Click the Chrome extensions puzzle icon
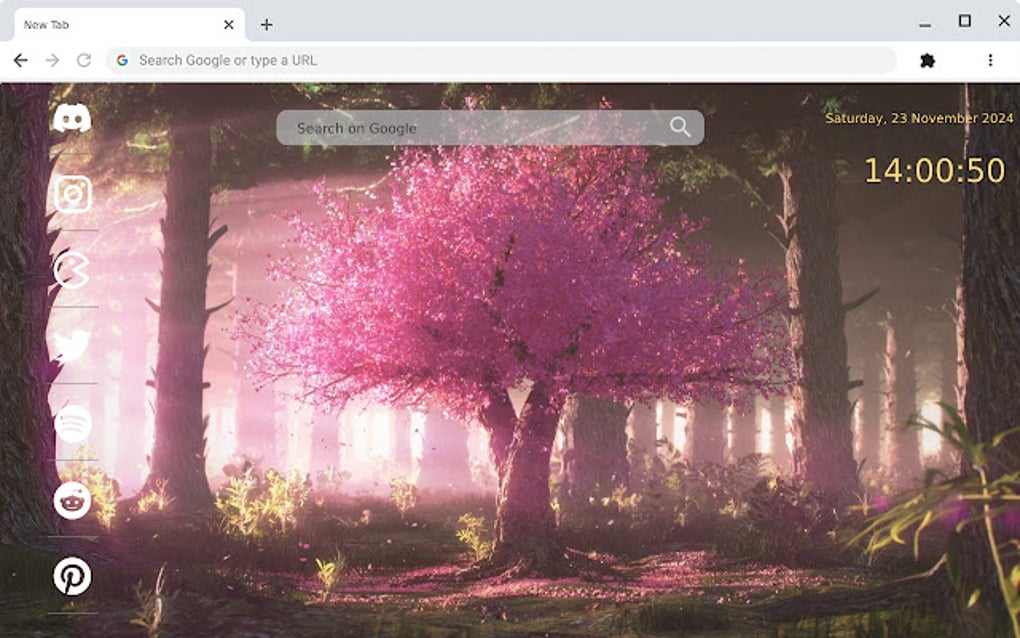 pos(926,60)
